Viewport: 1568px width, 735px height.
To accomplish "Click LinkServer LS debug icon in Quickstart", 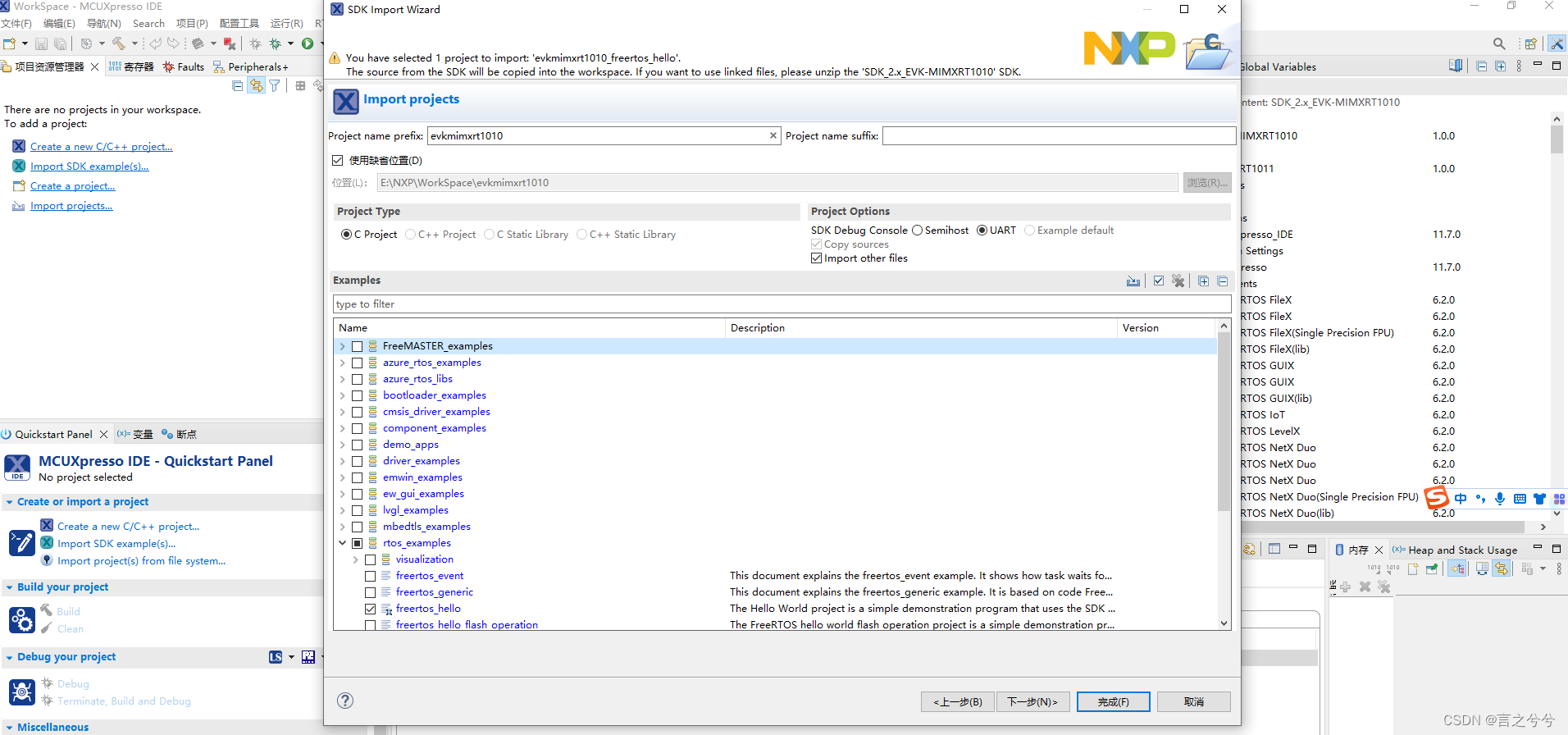I will point(276,657).
